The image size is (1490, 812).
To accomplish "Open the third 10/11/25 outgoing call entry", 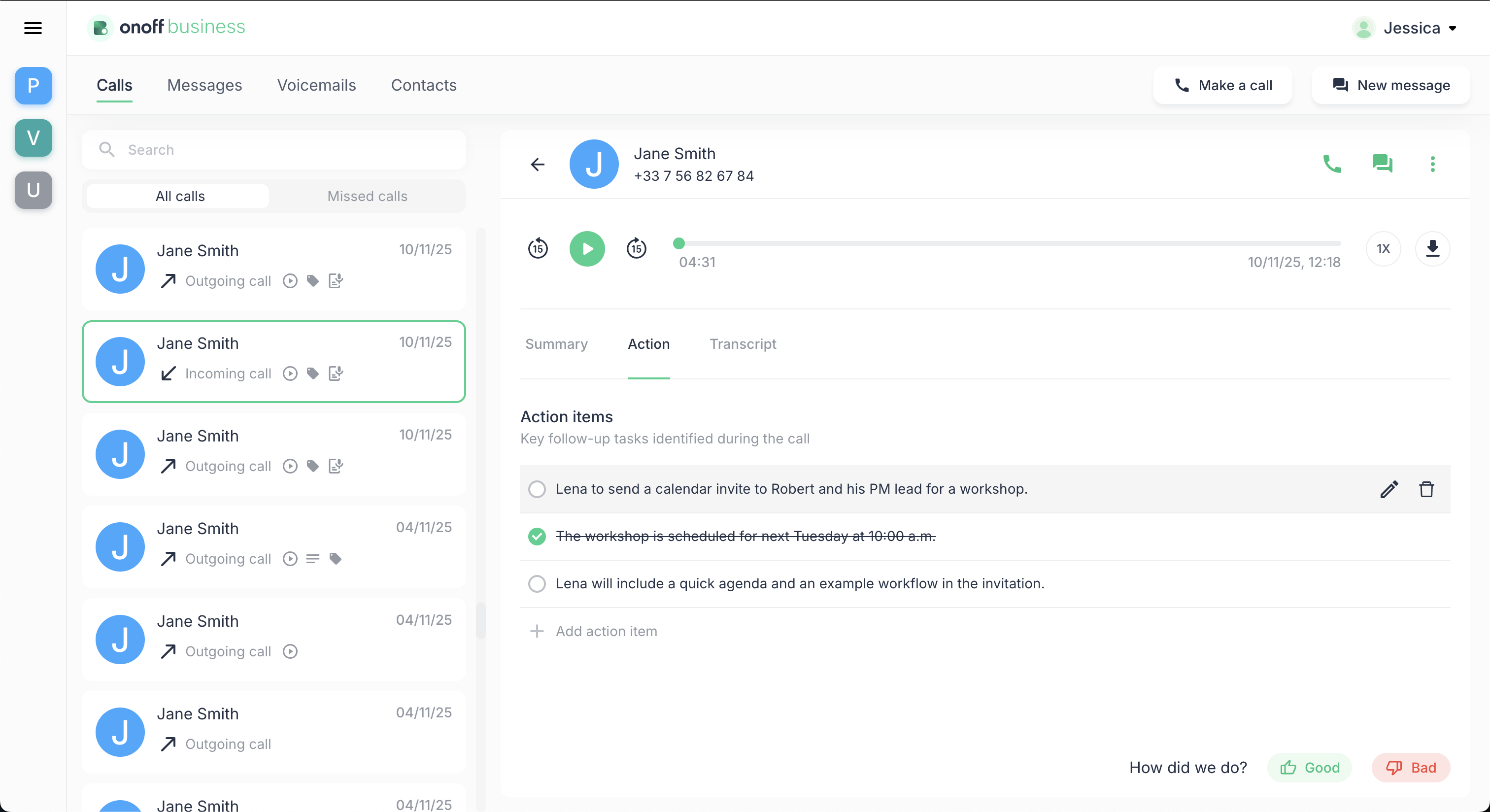I will pyautogui.click(x=273, y=454).
